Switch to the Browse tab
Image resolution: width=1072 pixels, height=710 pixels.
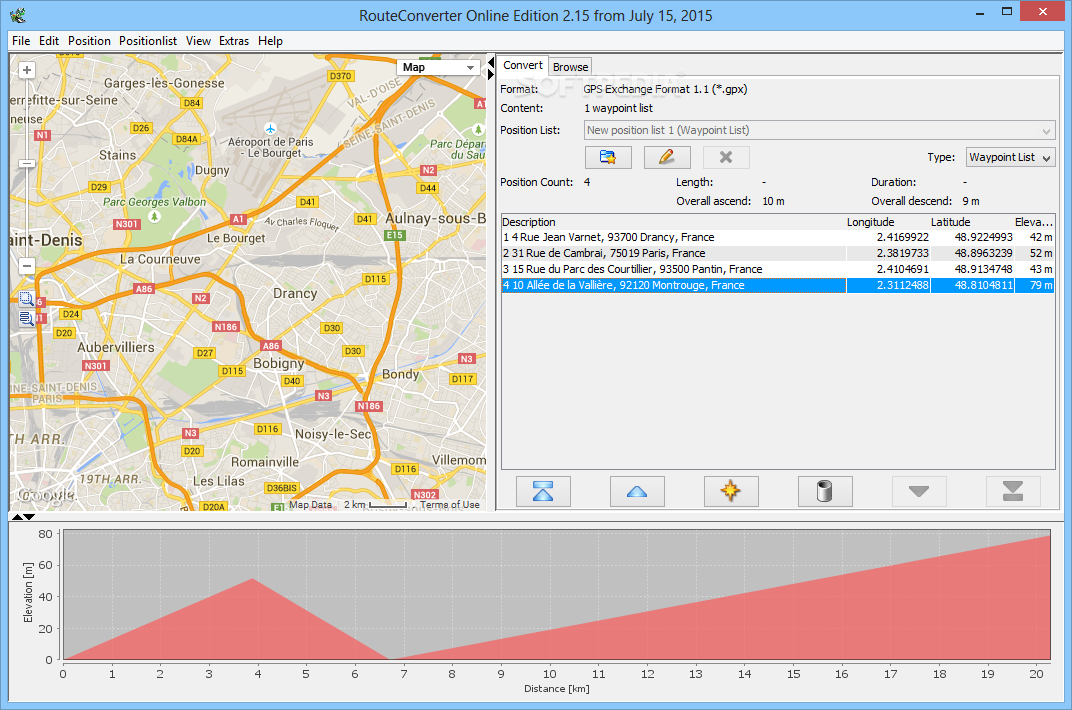tap(570, 67)
